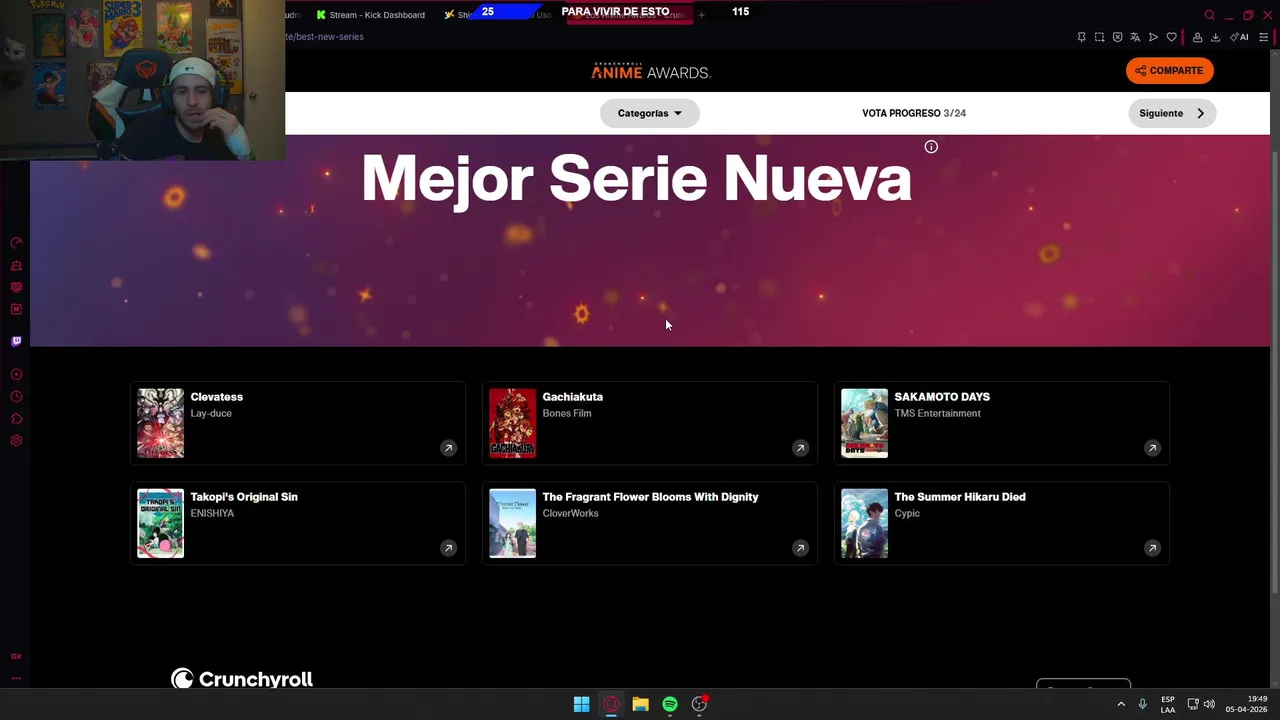Image resolution: width=1280 pixels, height=720 pixels.
Task: Select the Gachiakuta poster thumbnail
Action: click(513, 423)
